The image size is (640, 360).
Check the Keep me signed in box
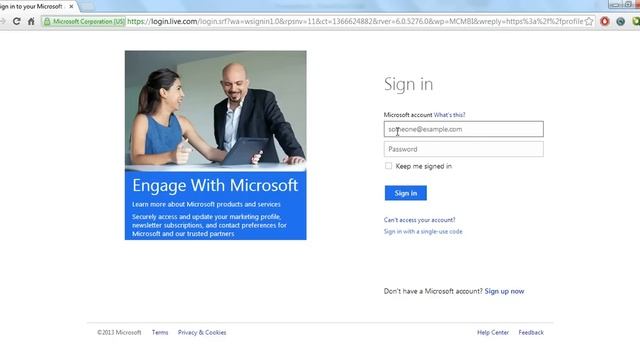(388, 166)
